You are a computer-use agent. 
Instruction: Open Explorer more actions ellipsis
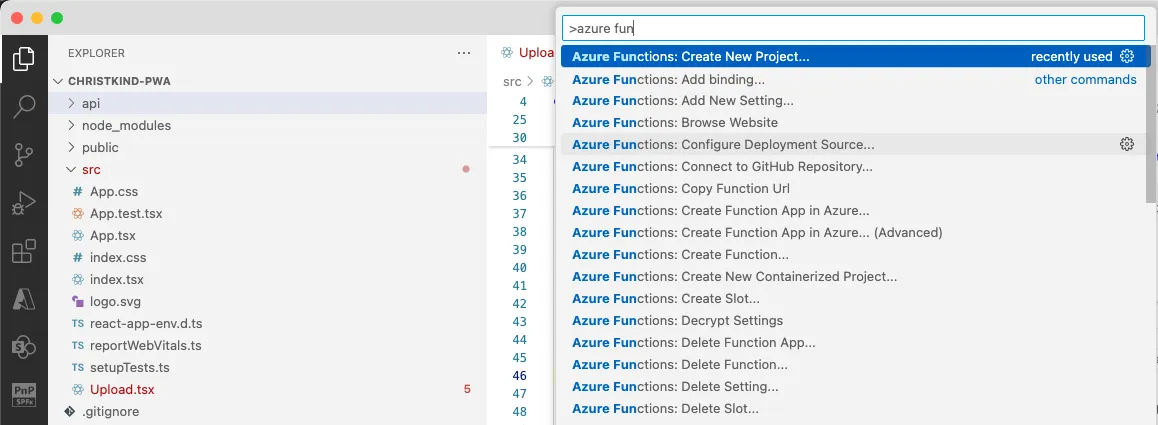[464, 53]
